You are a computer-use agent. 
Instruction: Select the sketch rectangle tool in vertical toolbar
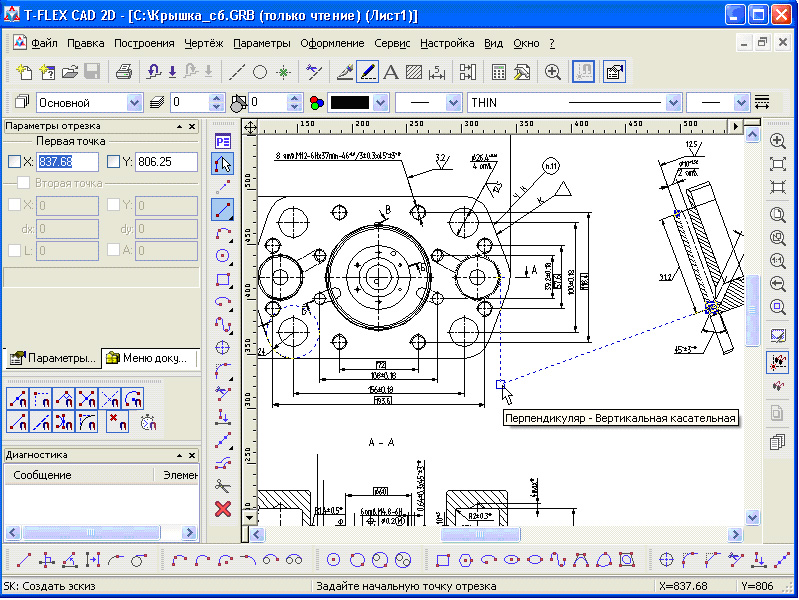(x=223, y=279)
